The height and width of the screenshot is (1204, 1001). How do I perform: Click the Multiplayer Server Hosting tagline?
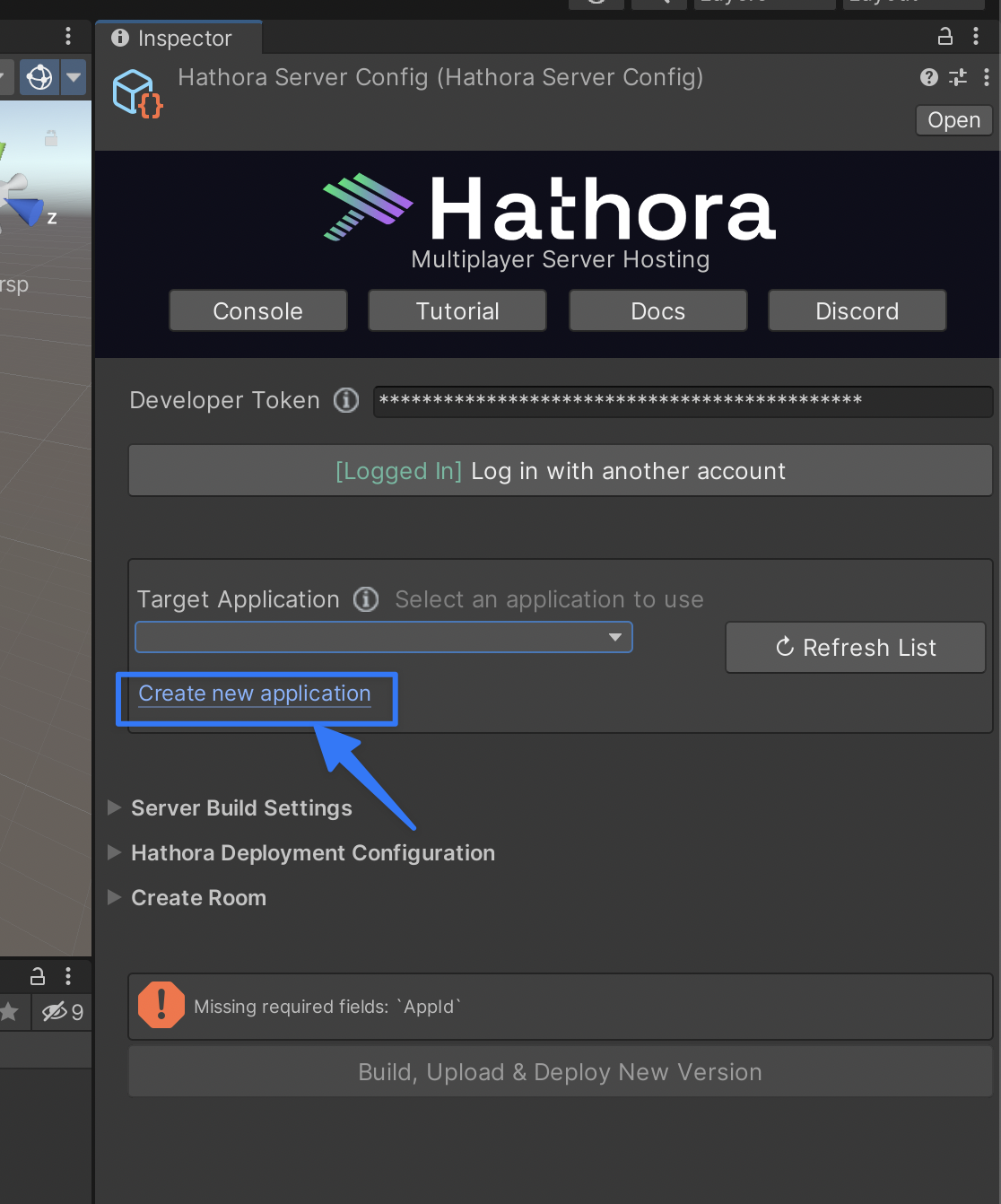[x=561, y=259]
